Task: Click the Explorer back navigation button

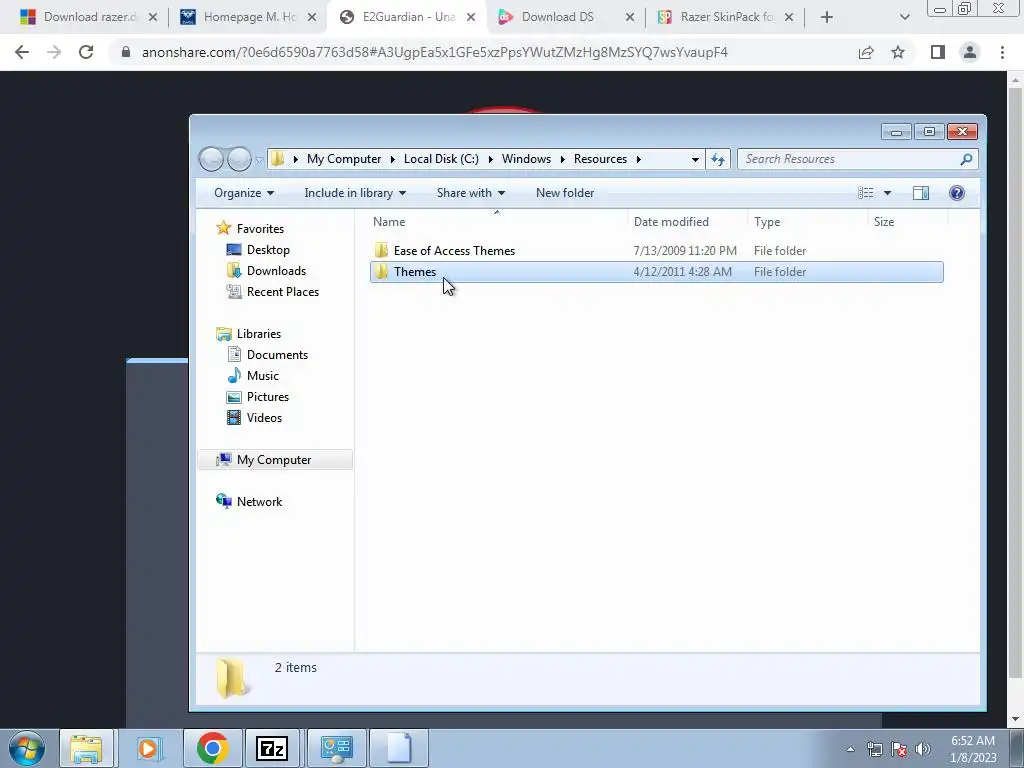Action: coord(211,159)
